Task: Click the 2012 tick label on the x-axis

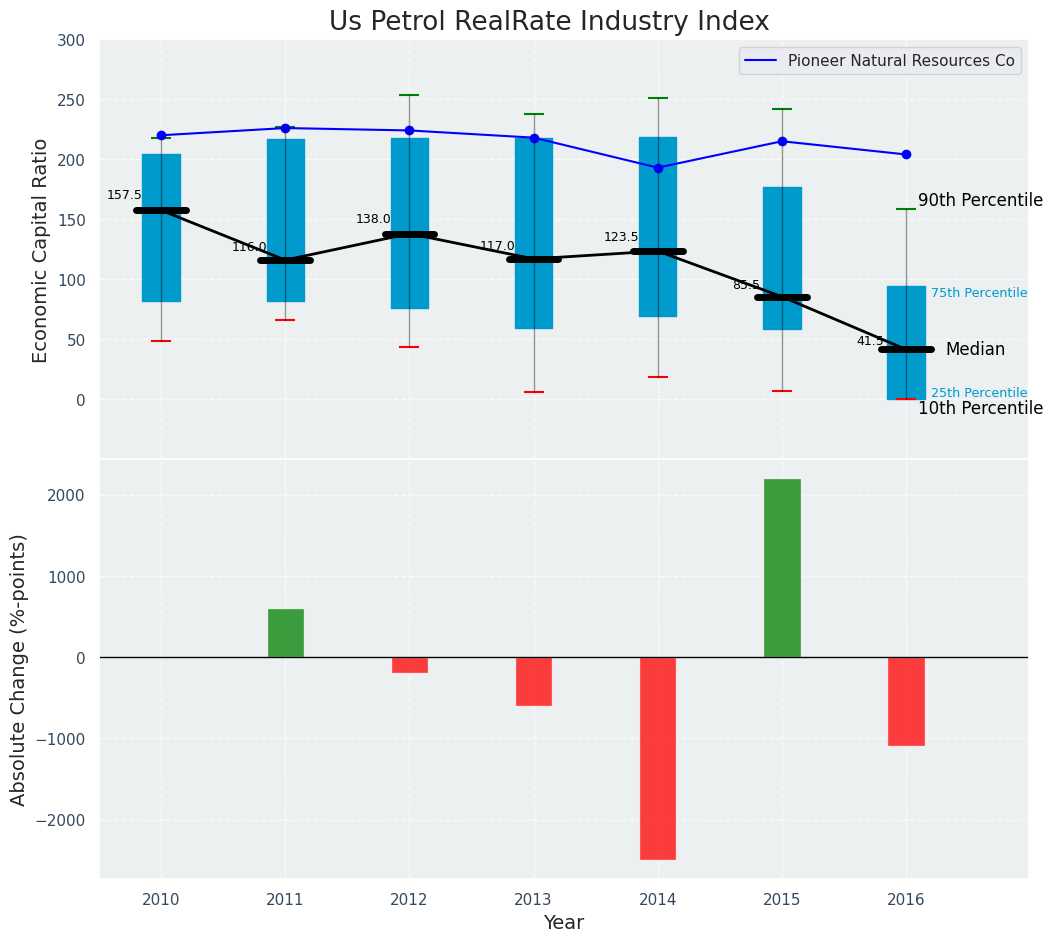Action: coord(409,900)
